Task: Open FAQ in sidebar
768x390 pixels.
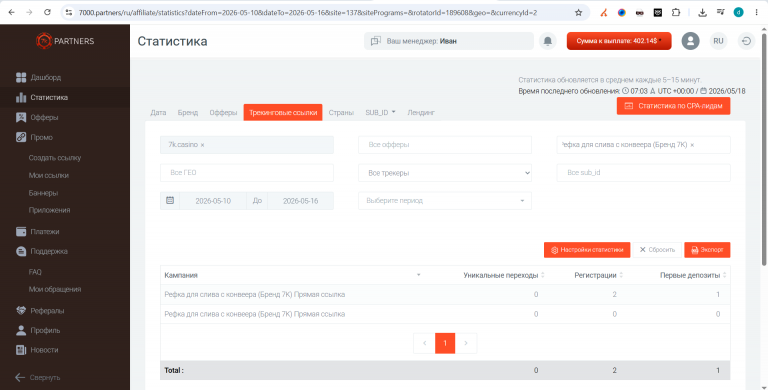Action: 35,272
